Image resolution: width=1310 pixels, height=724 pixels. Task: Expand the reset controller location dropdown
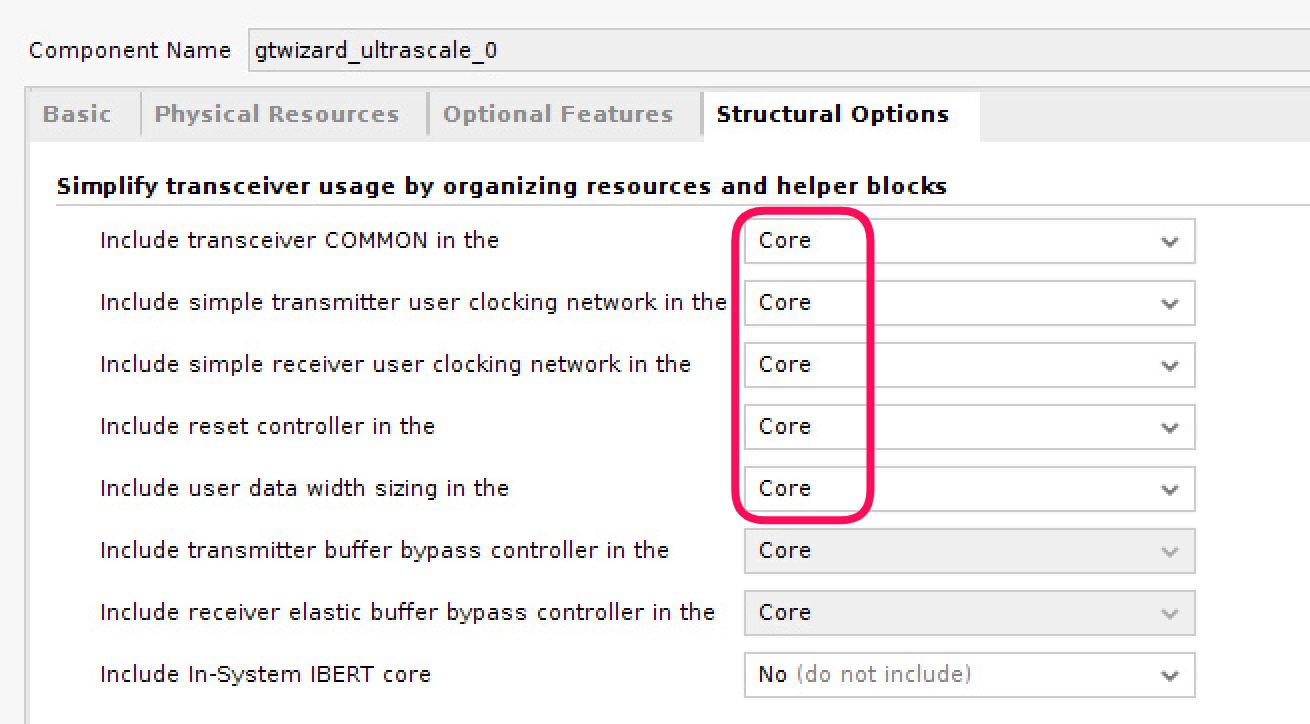(968, 427)
